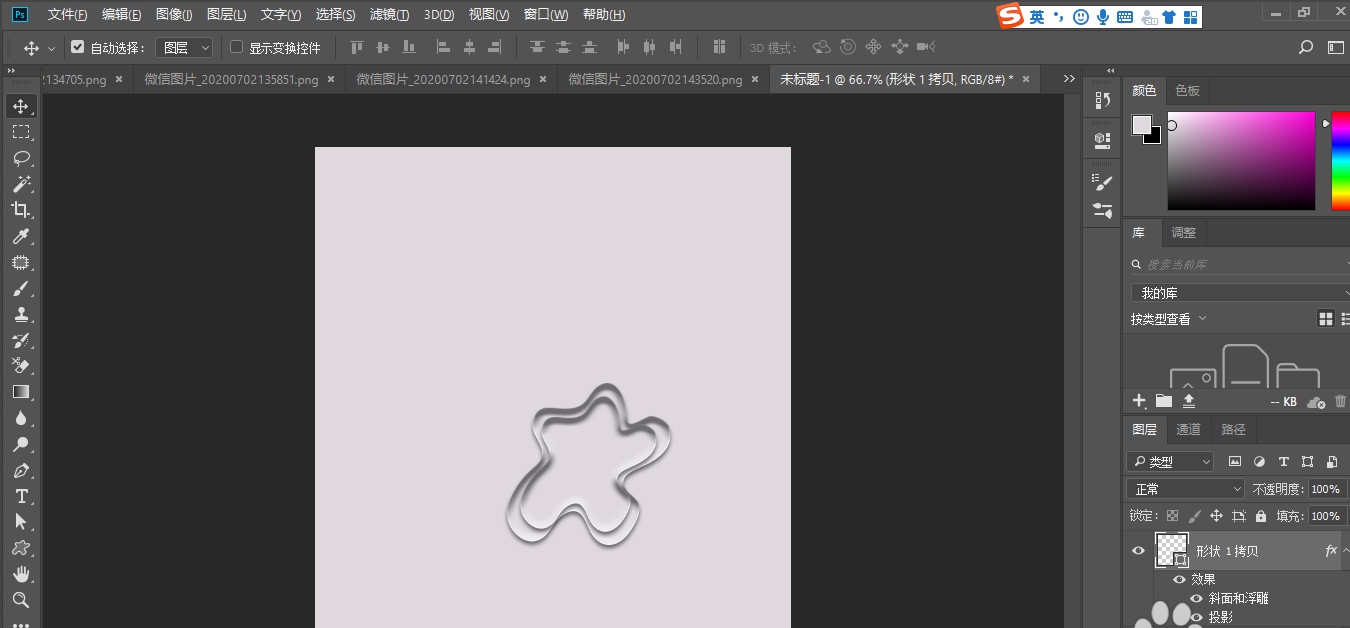
Task: Select the History Brush tool
Action: click(21, 340)
